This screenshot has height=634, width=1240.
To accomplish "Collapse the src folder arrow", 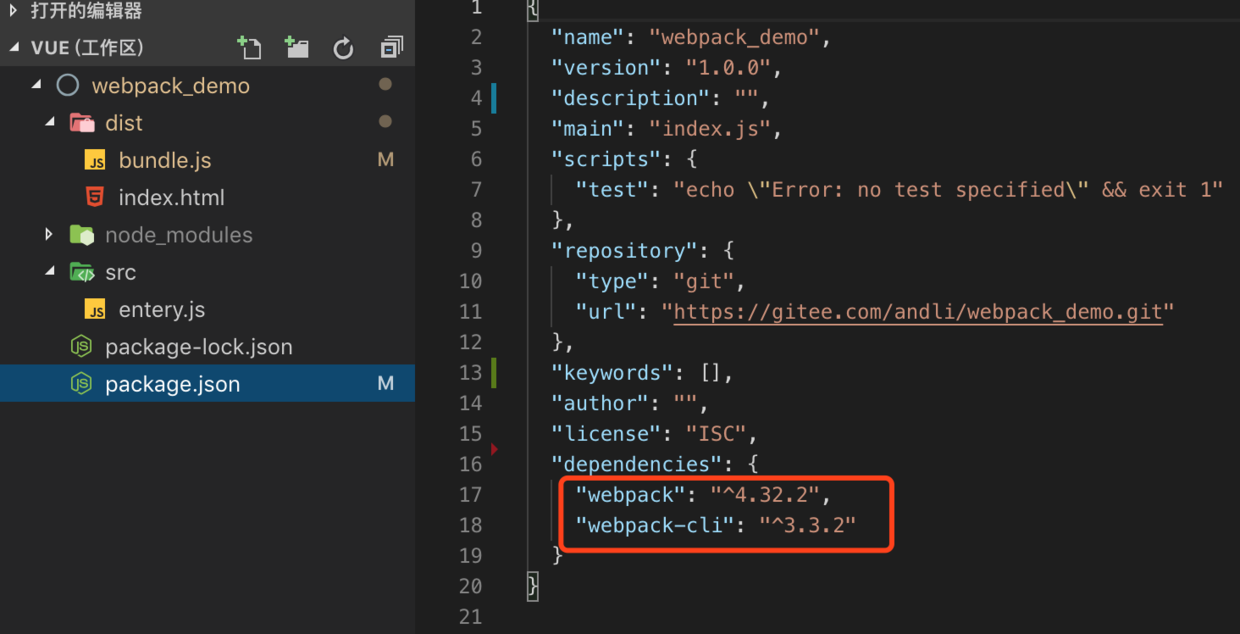I will (50, 272).
